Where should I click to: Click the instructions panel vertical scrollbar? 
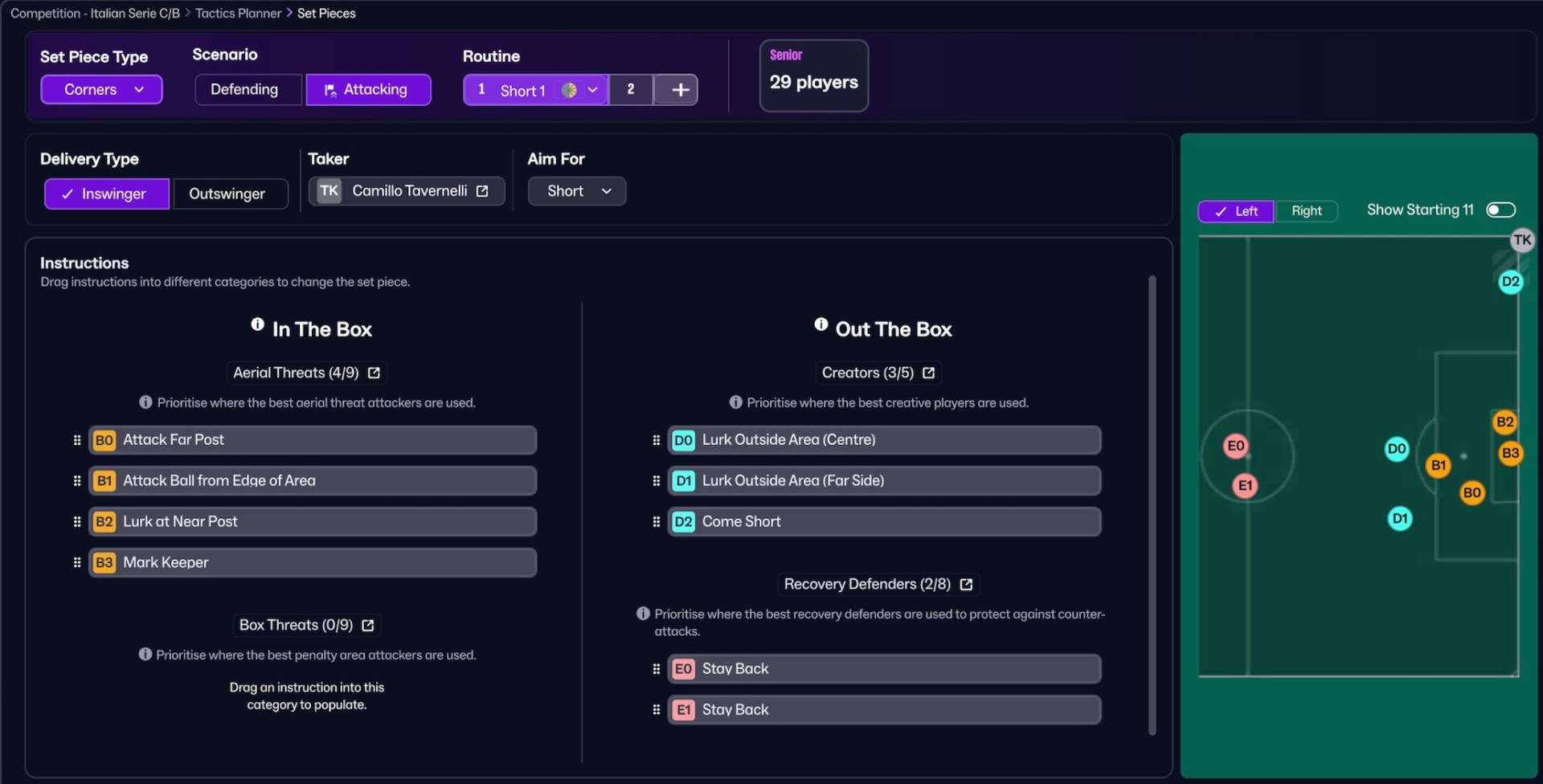tap(1152, 506)
